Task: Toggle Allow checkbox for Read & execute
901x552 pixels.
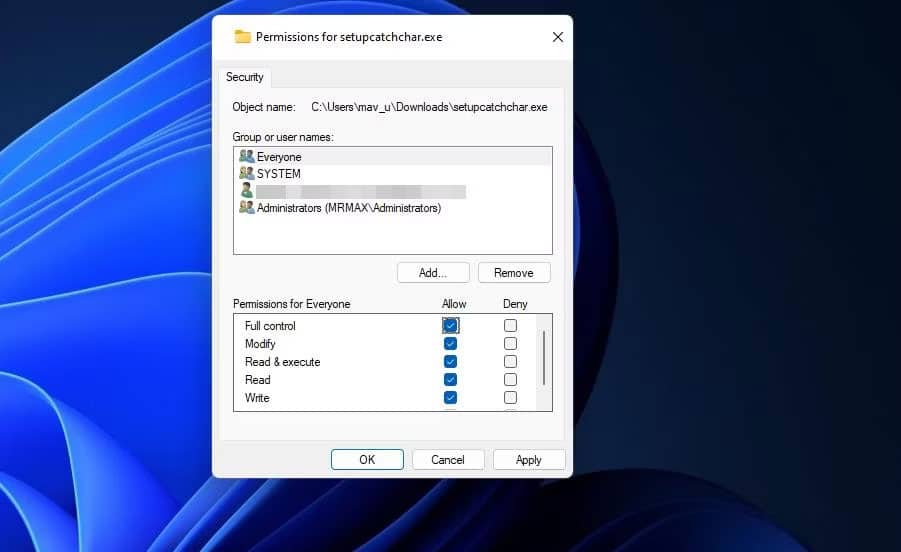Action: coord(450,361)
